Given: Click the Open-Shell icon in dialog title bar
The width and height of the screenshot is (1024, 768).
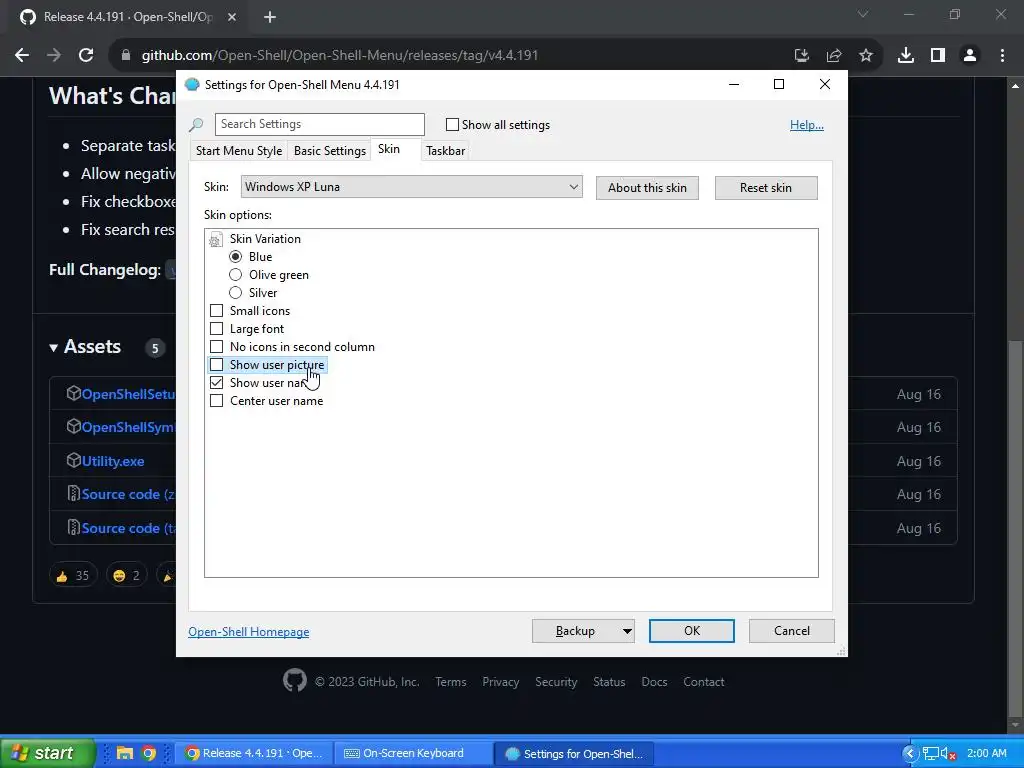Looking at the screenshot, I should point(192,84).
